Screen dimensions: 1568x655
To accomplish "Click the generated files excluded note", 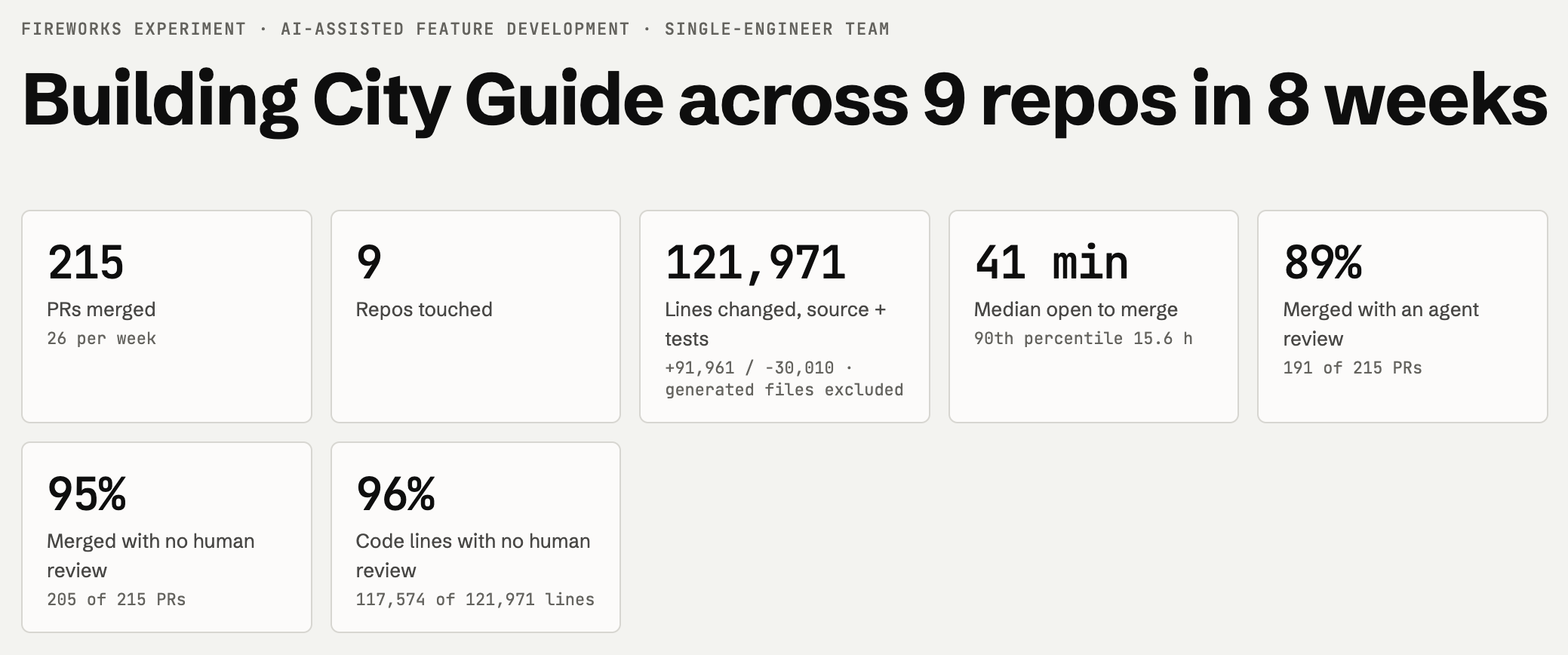I will tap(784, 390).
